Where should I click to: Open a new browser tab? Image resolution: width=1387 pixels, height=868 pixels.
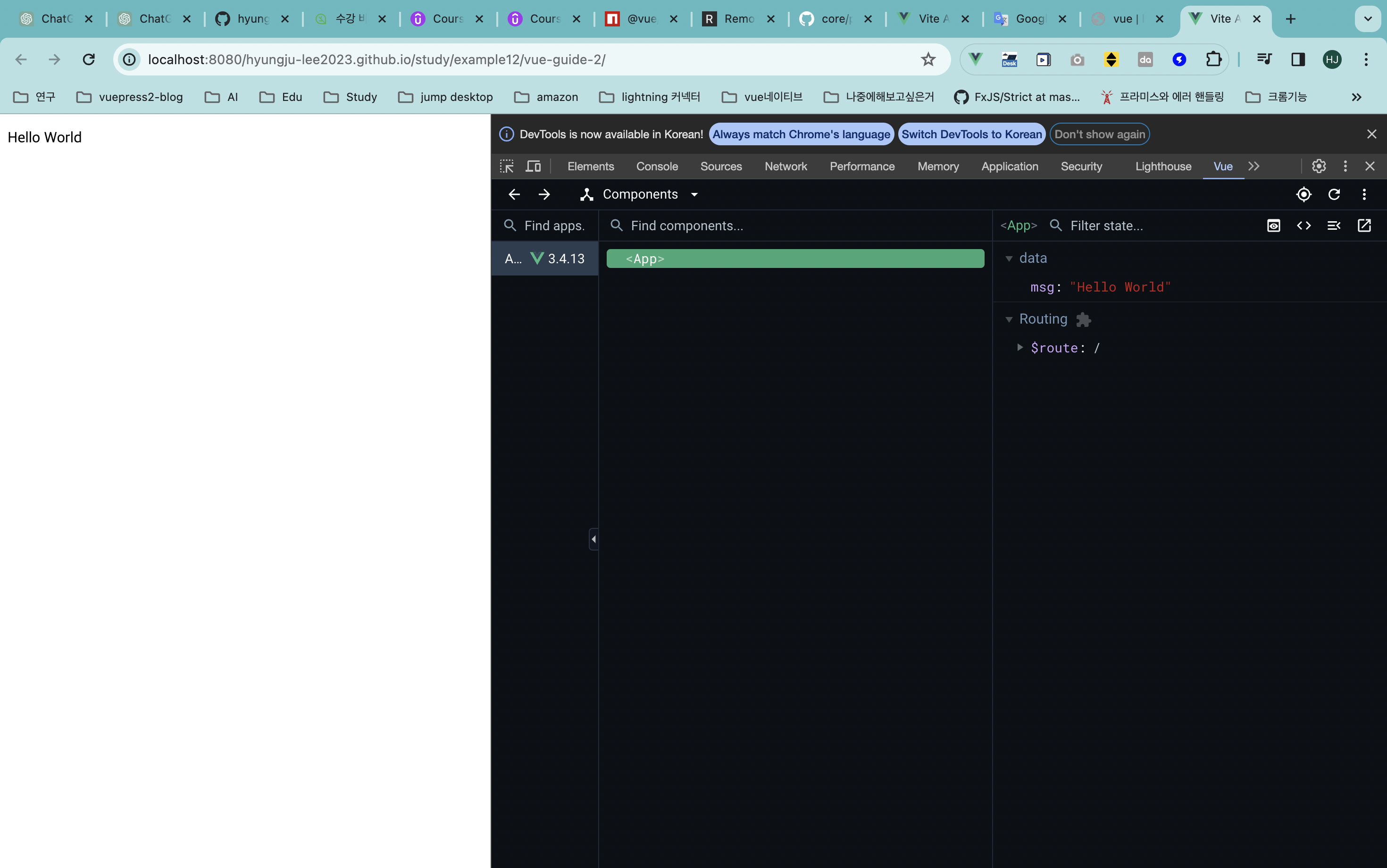click(1291, 19)
